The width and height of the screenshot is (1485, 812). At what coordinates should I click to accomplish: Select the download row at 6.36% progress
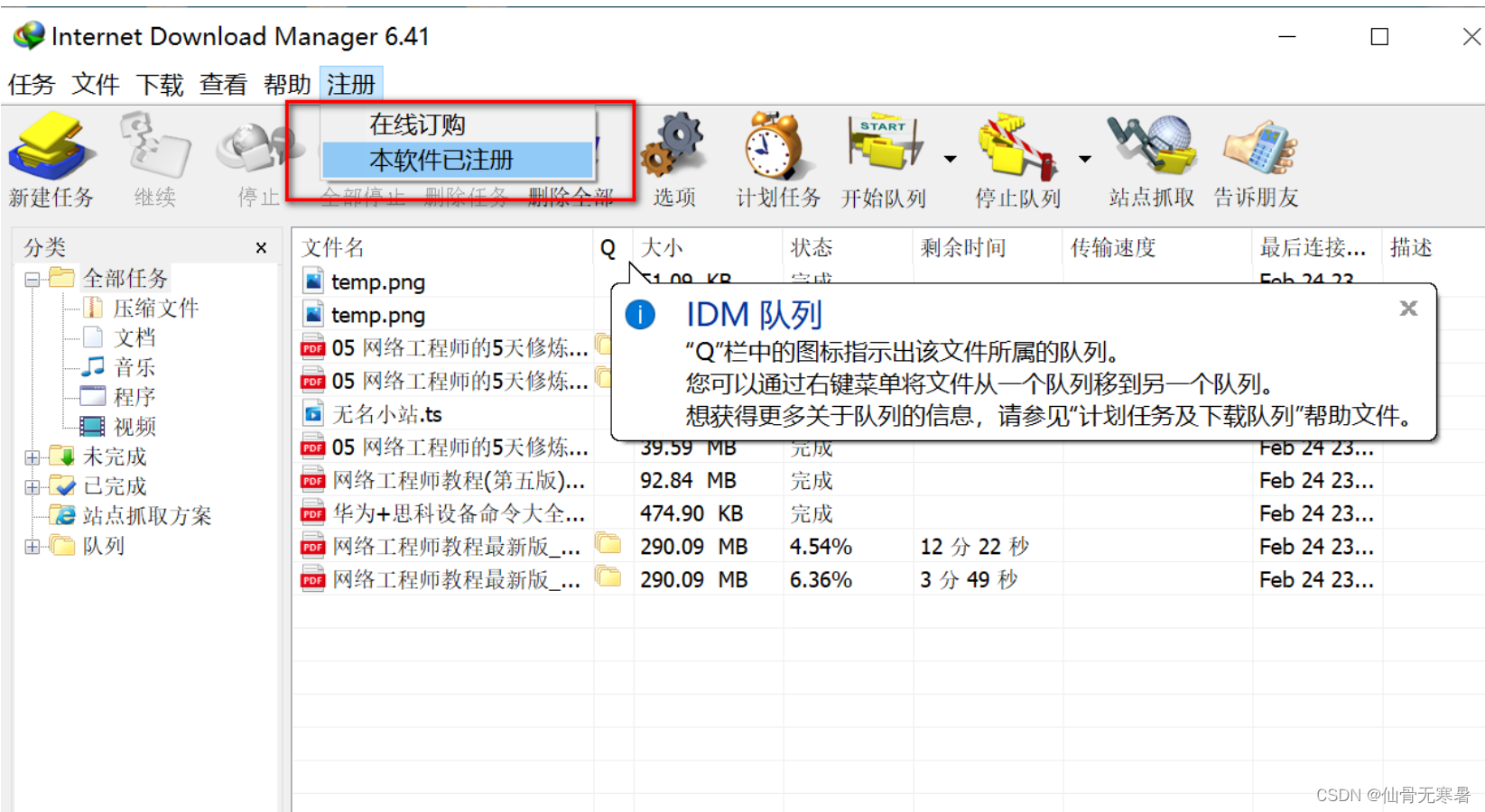pyautogui.click(x=888, y=579)
